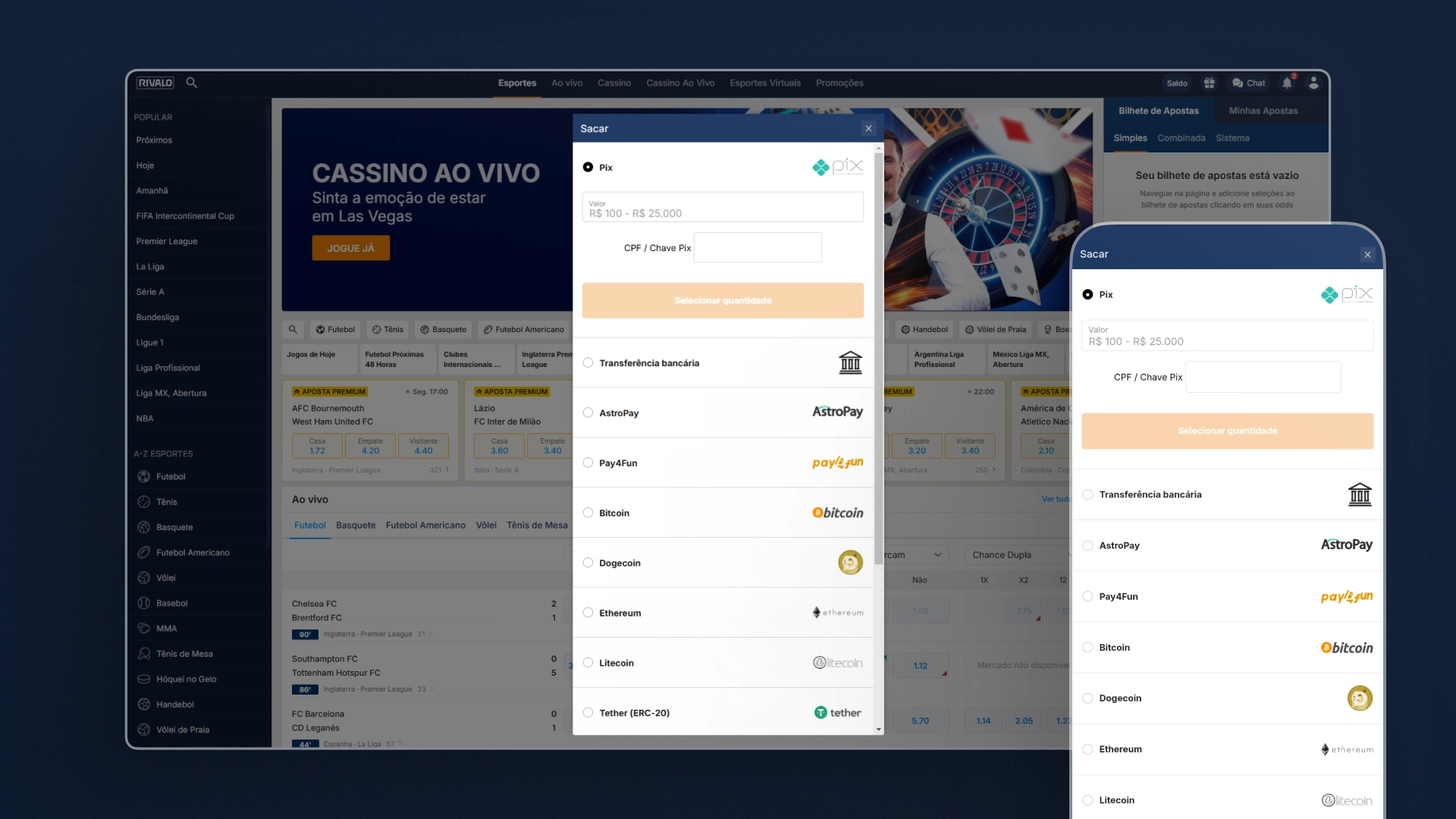Select Dogecoin as withdrawal method
Screen dimensions: 1456x819
click(x=587, y=562)
